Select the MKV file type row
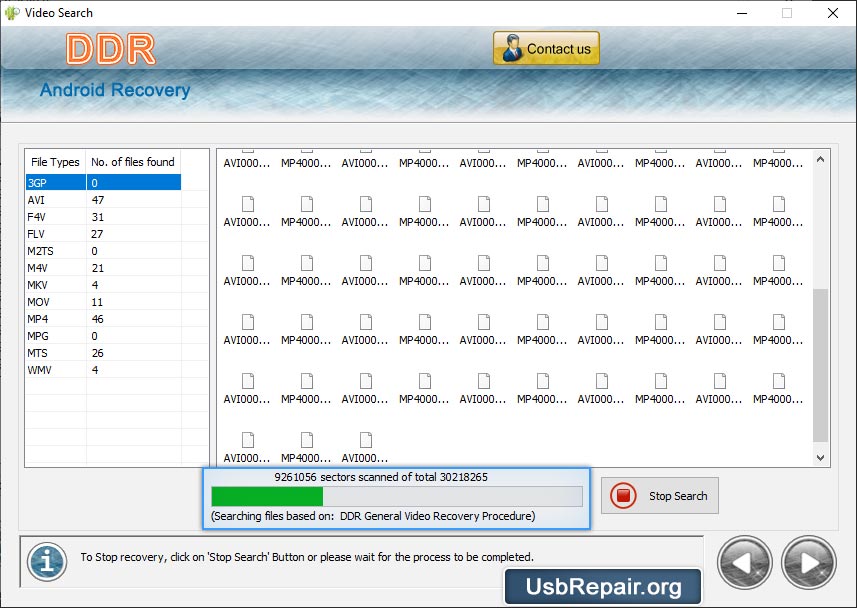The height and width of the screenshot is (608, 857). [x=103, y=284]
